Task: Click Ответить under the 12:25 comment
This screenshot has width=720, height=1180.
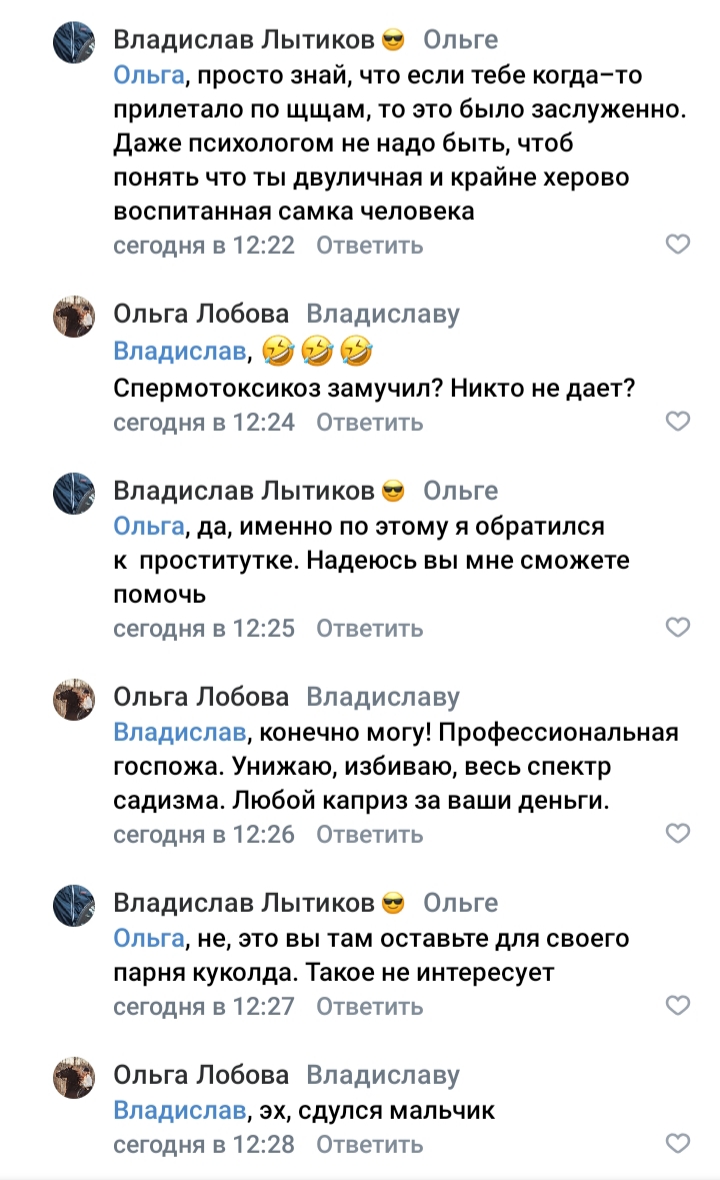Action: click(x=370, y=628)
